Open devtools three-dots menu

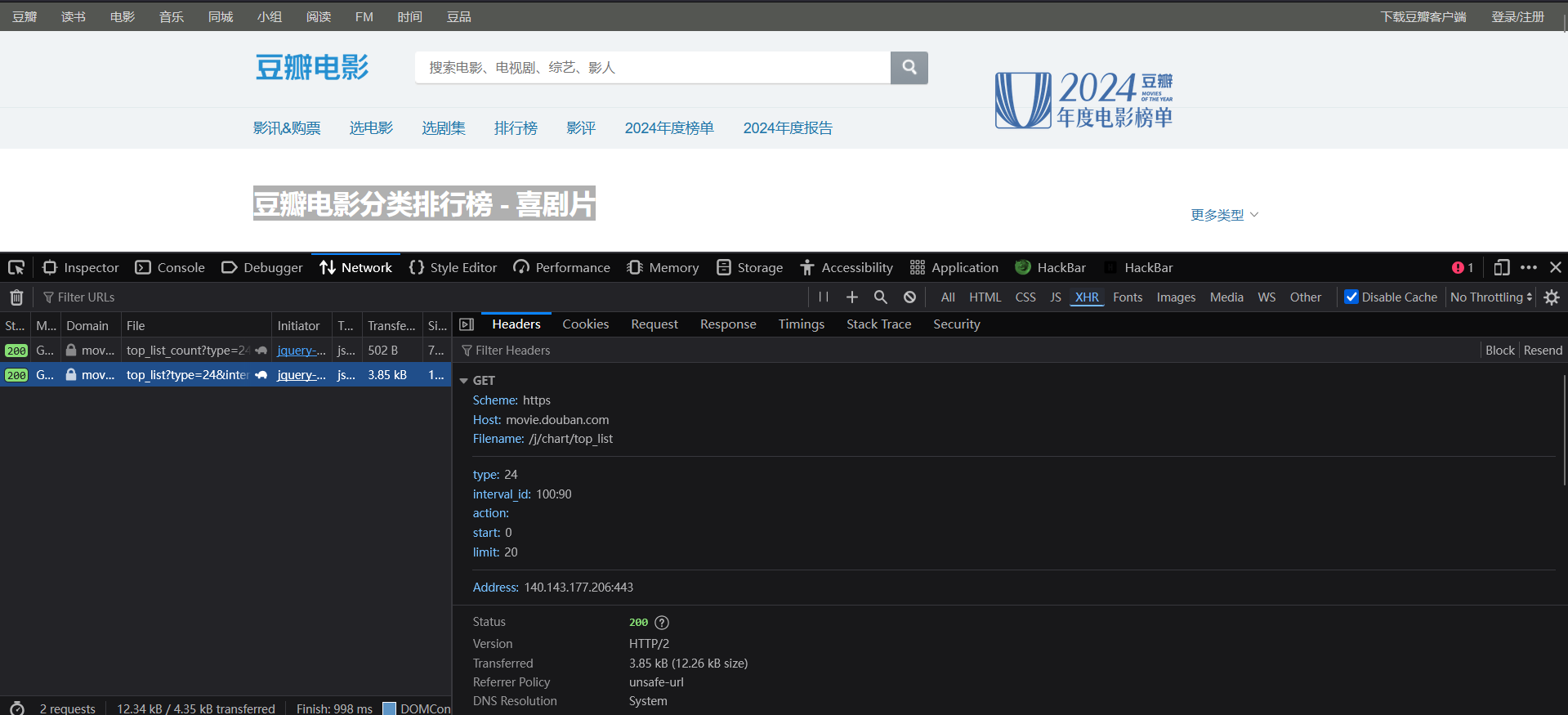coord(1529,267)
